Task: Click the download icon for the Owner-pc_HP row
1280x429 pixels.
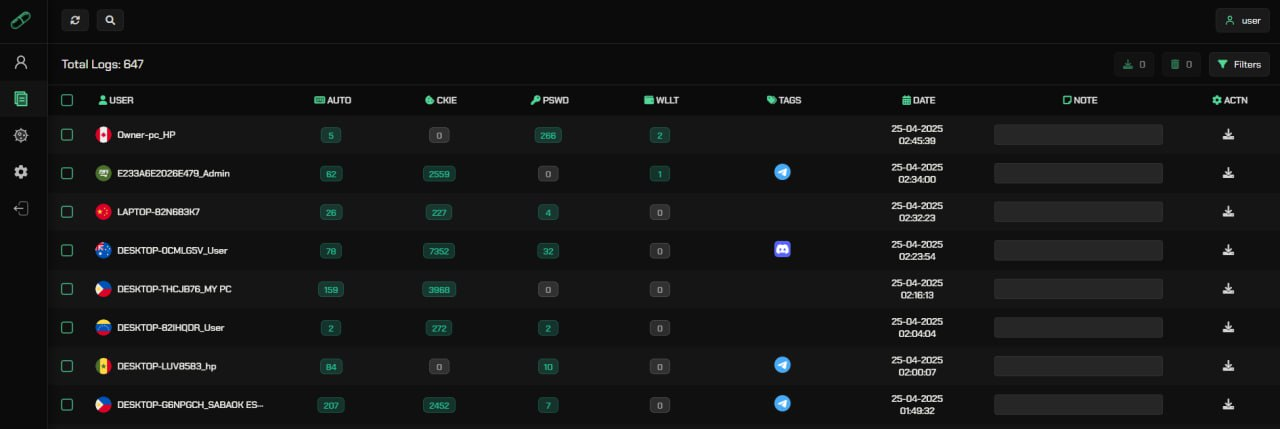Action: [1228, 135]
